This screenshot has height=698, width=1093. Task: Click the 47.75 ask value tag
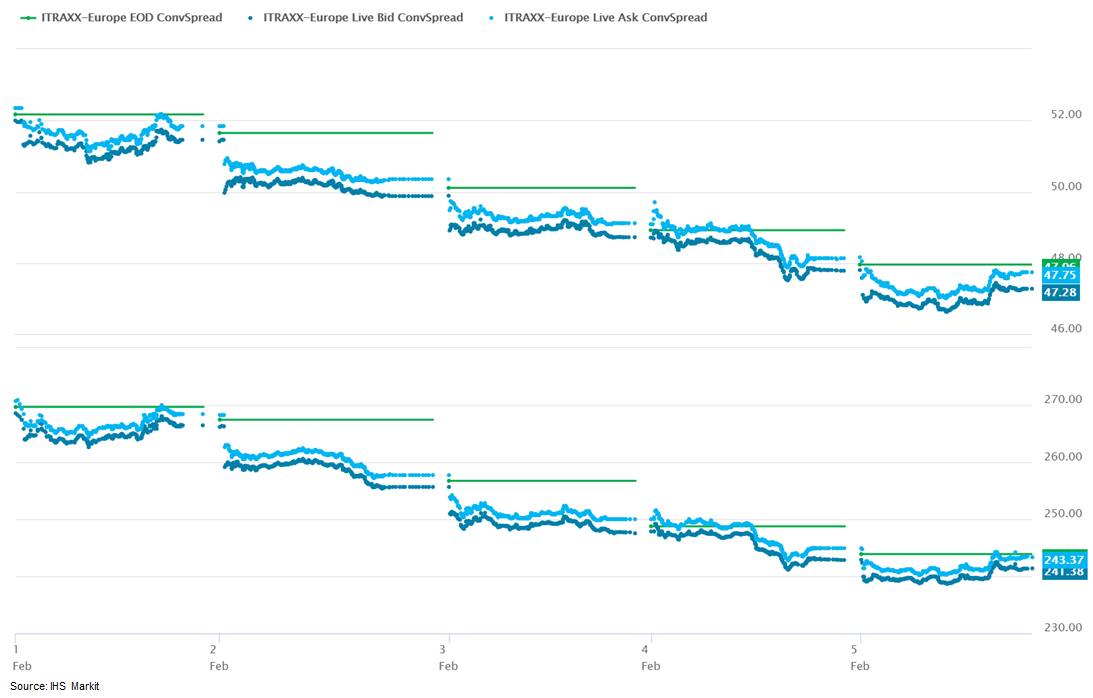1059,275
